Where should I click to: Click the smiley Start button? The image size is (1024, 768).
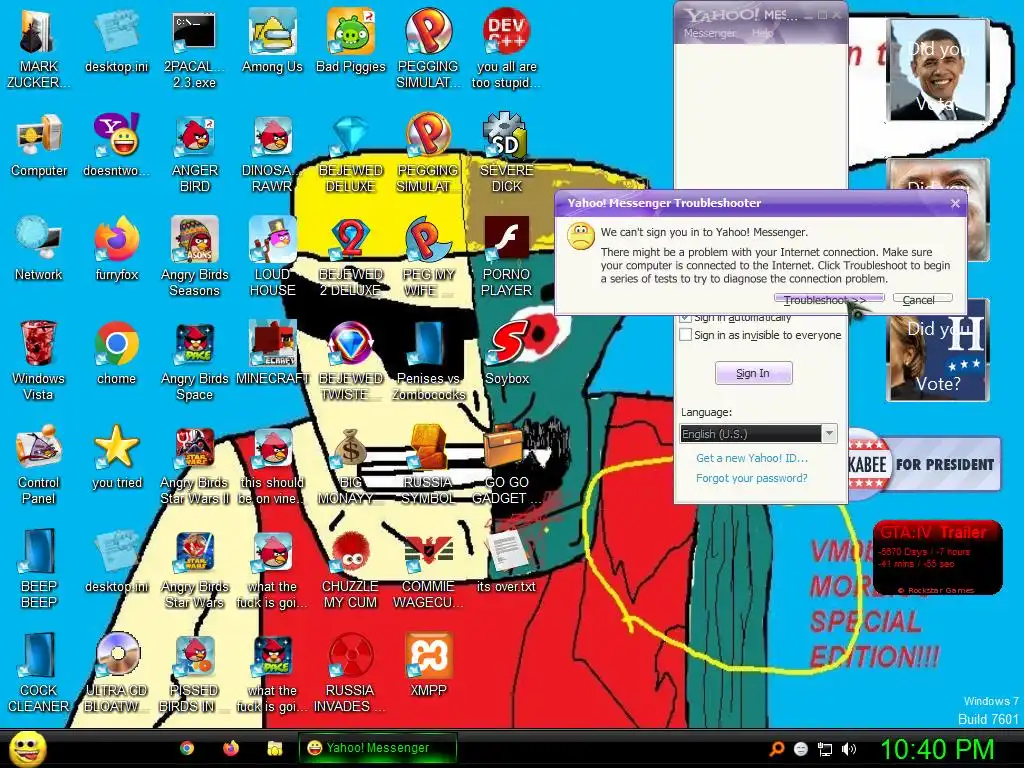(27, 748)
